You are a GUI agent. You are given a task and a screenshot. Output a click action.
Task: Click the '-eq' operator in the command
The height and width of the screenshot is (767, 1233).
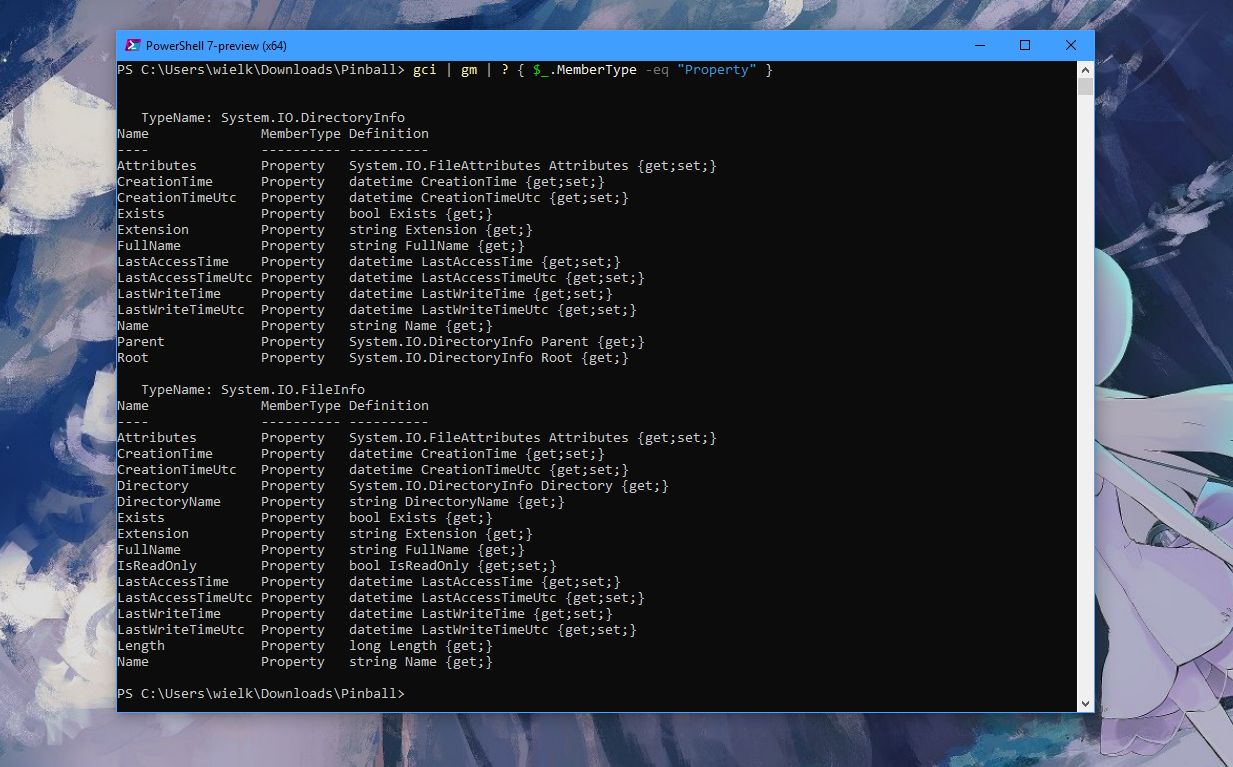pos(657,70)
